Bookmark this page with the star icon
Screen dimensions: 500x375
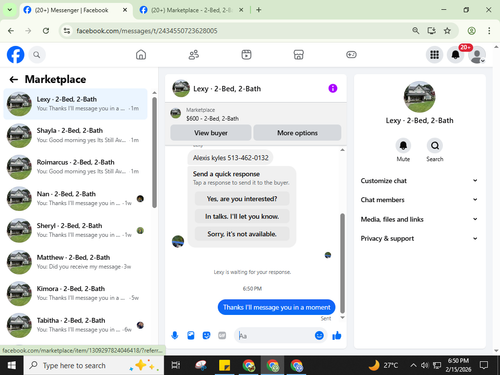pos(447,31)
